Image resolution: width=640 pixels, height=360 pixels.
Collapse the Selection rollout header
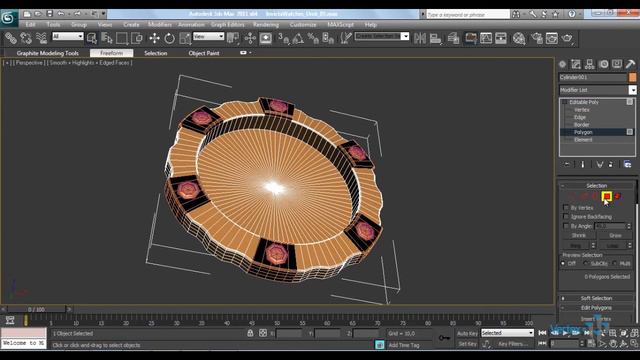pos(596,186)
